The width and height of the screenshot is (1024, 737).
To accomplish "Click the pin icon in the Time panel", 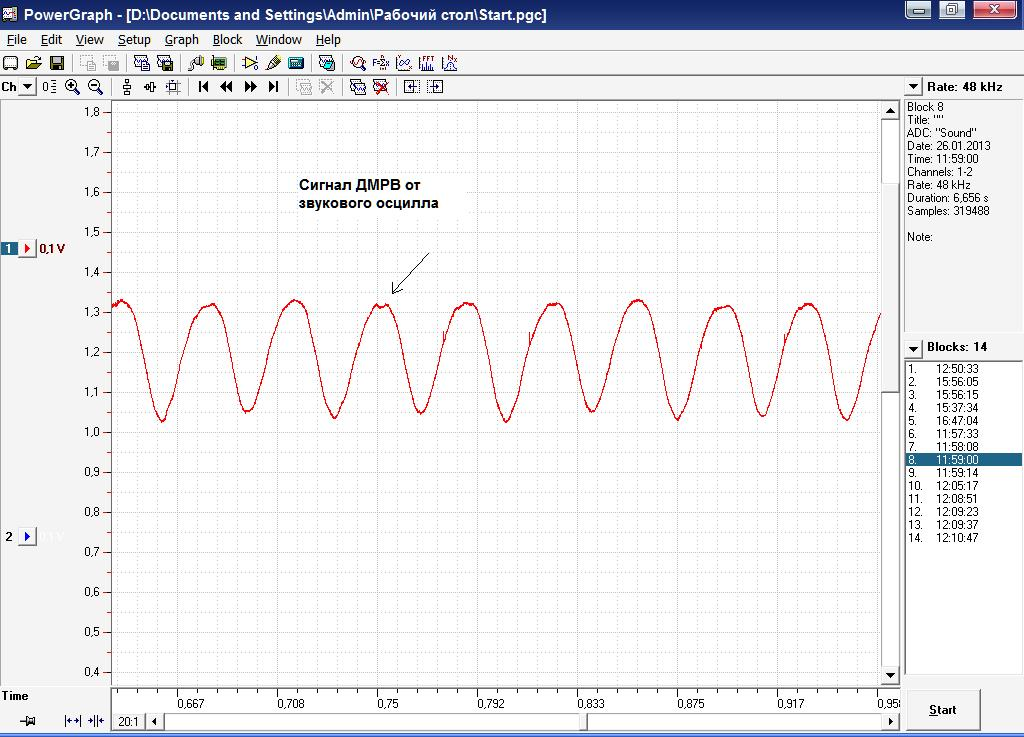I will pyautogui.click(x=27, y=721).
